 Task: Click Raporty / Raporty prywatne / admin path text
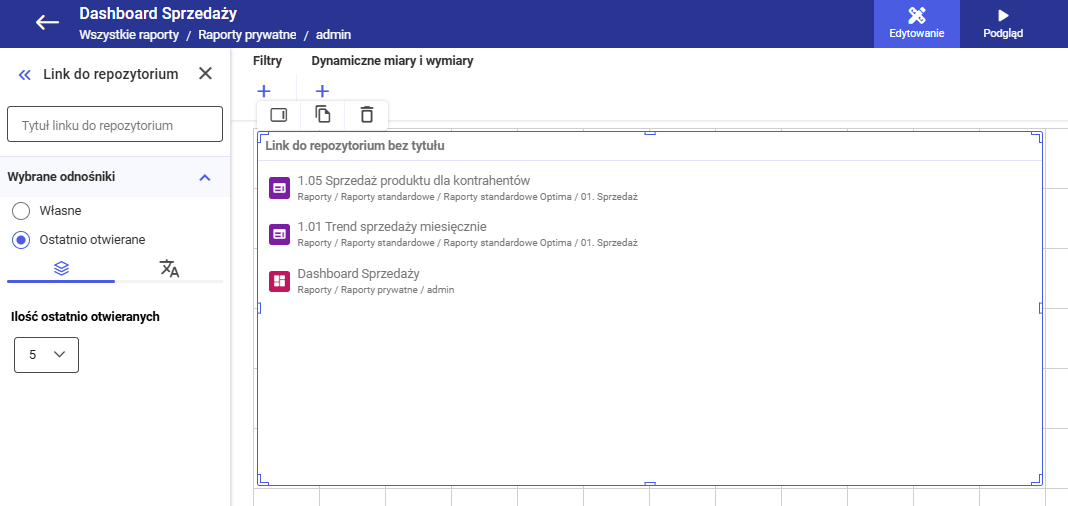(x=376, y=290)
